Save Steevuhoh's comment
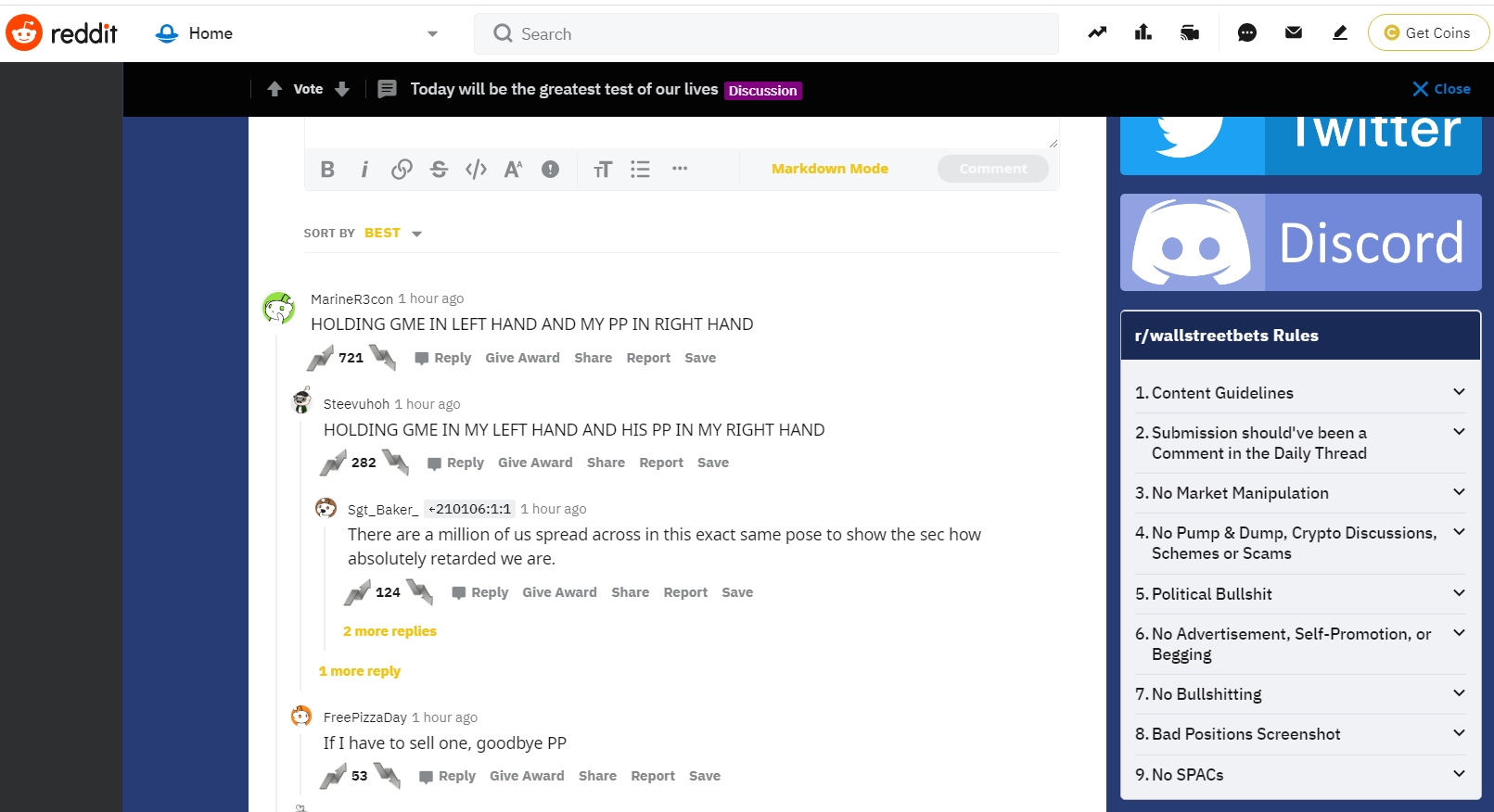1494x812 pixels. (x=713, y=463)
